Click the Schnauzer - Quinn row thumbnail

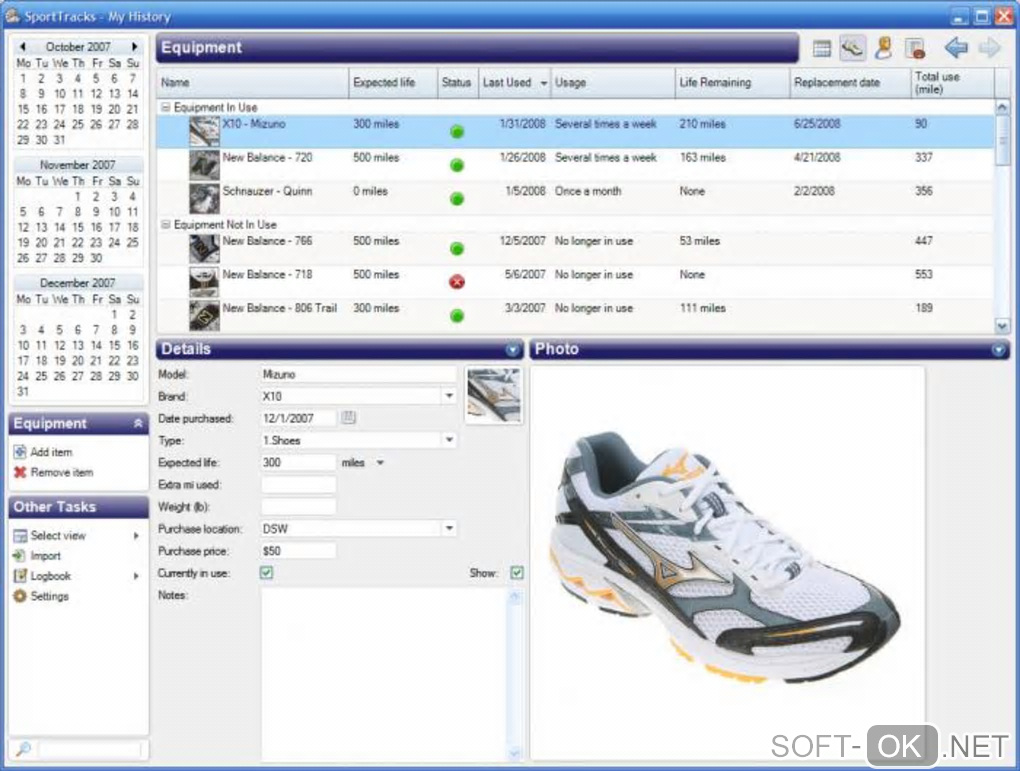pyautogui.click(x=204, y=198)
